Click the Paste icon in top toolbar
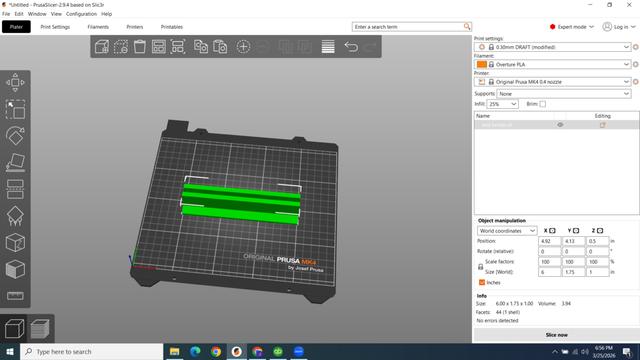This screenshot has height=360, width=640. coord(220,47)
